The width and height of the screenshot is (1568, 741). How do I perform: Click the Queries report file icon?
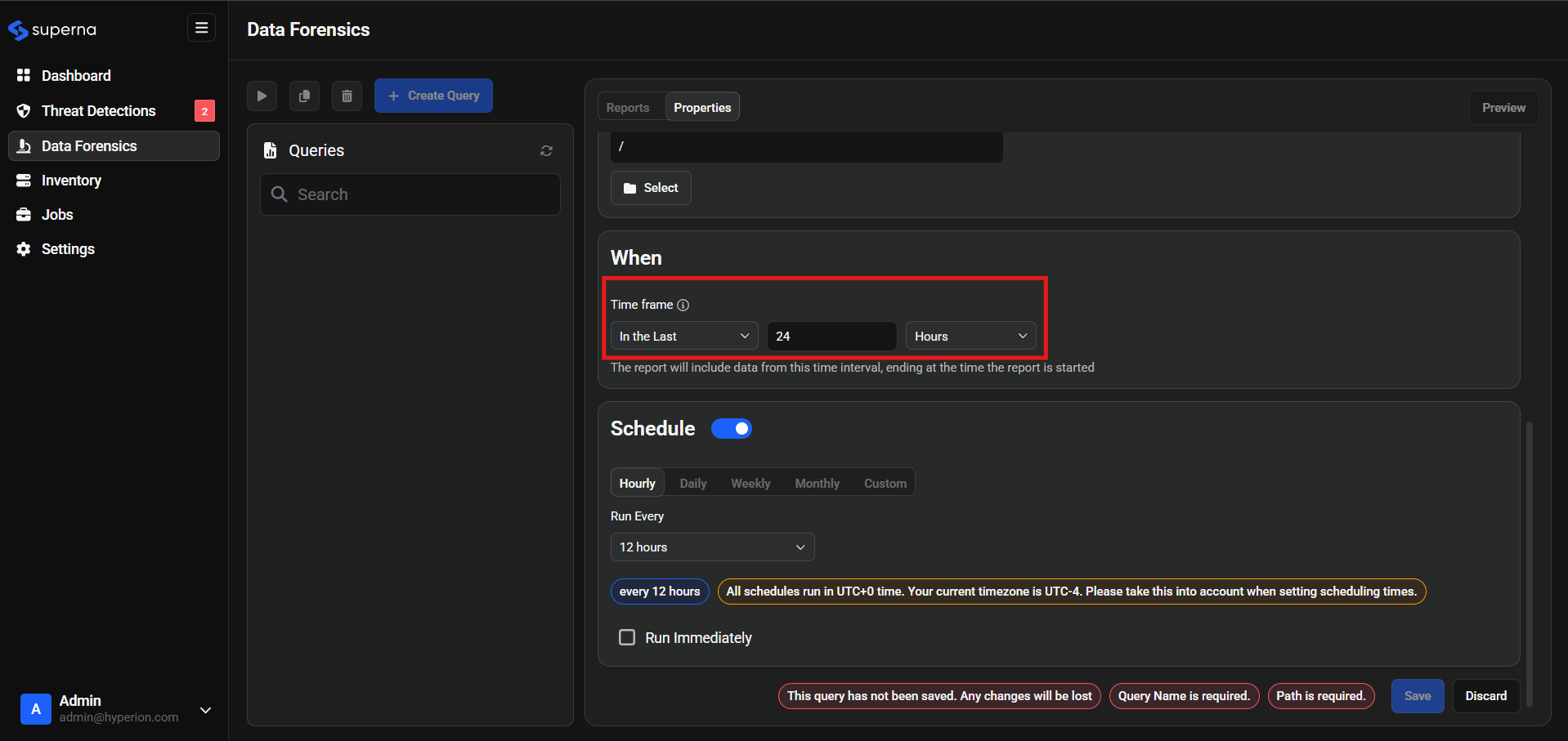pyautogui.click(x=270, y=150)
